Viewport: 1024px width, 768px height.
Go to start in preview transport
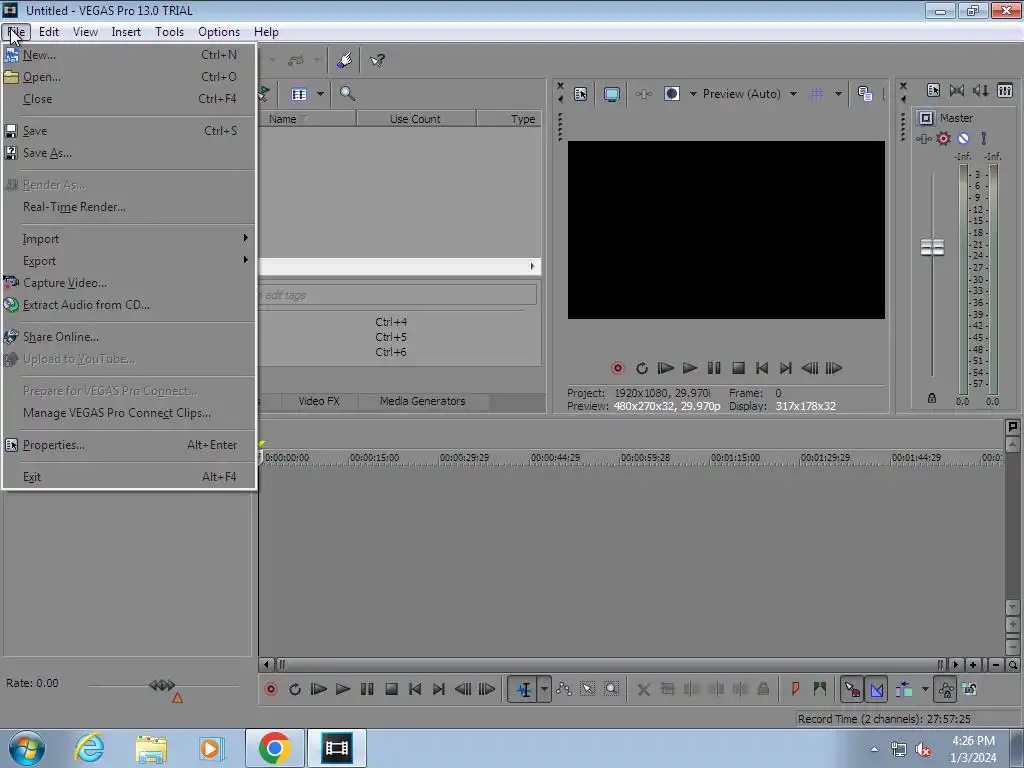click(761, 368)
